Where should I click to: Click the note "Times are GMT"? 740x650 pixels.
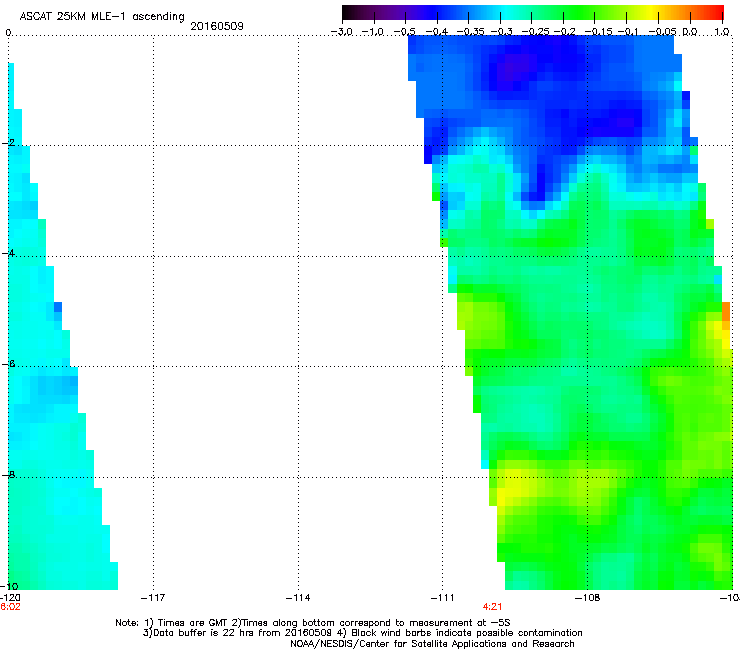pyautogui.click(x=193, y=623)
